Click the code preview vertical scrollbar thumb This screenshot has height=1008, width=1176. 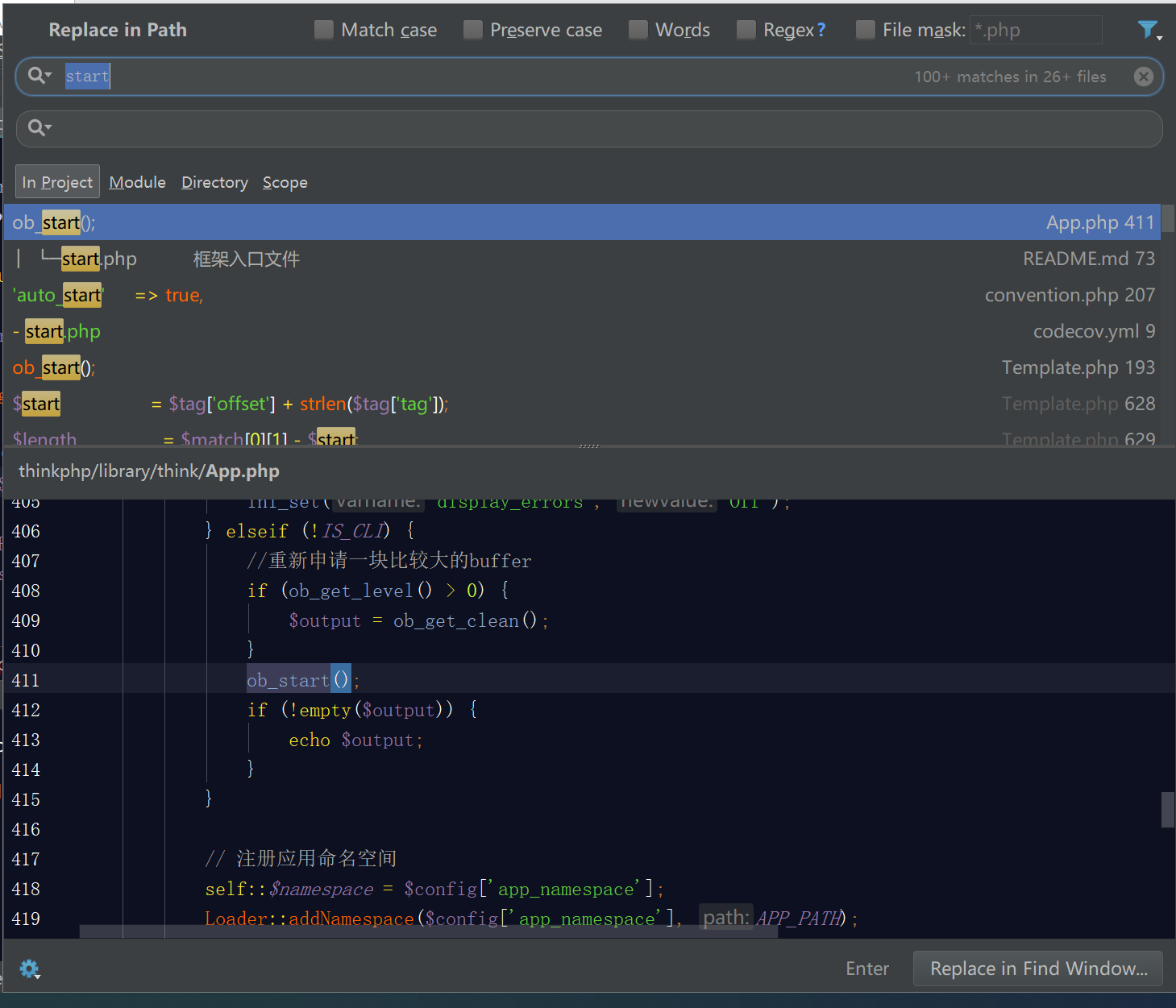(x=1167, y=809)
